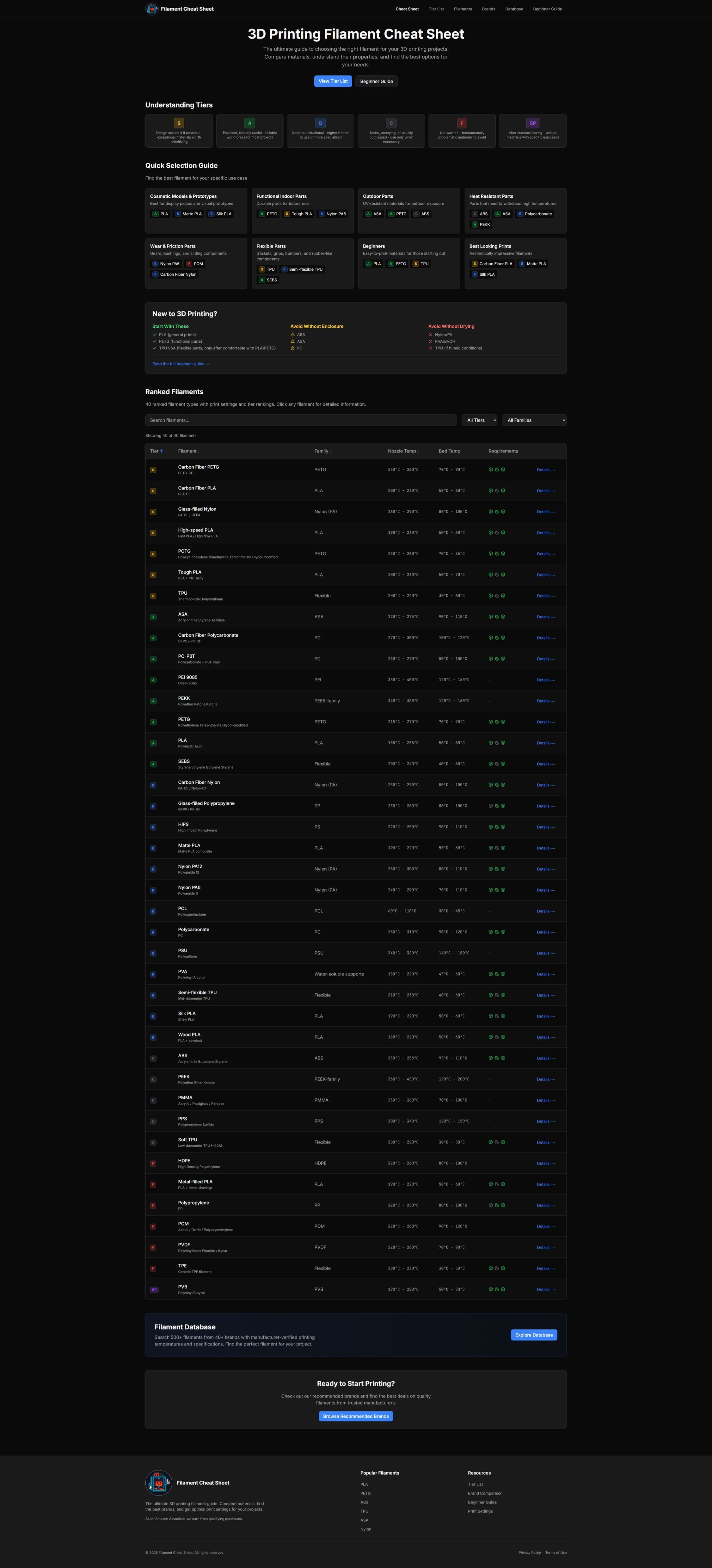Click the crossed-droplet drying icon in the PLA row
Viewport: 712px width, 1568px height.
click(x=496, y=743)
